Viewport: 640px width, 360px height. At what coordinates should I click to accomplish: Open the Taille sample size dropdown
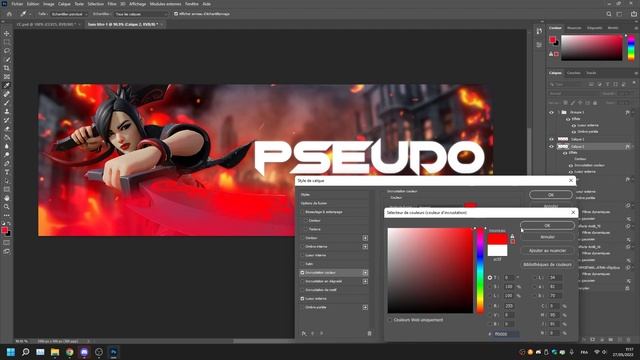click(68, 14)
